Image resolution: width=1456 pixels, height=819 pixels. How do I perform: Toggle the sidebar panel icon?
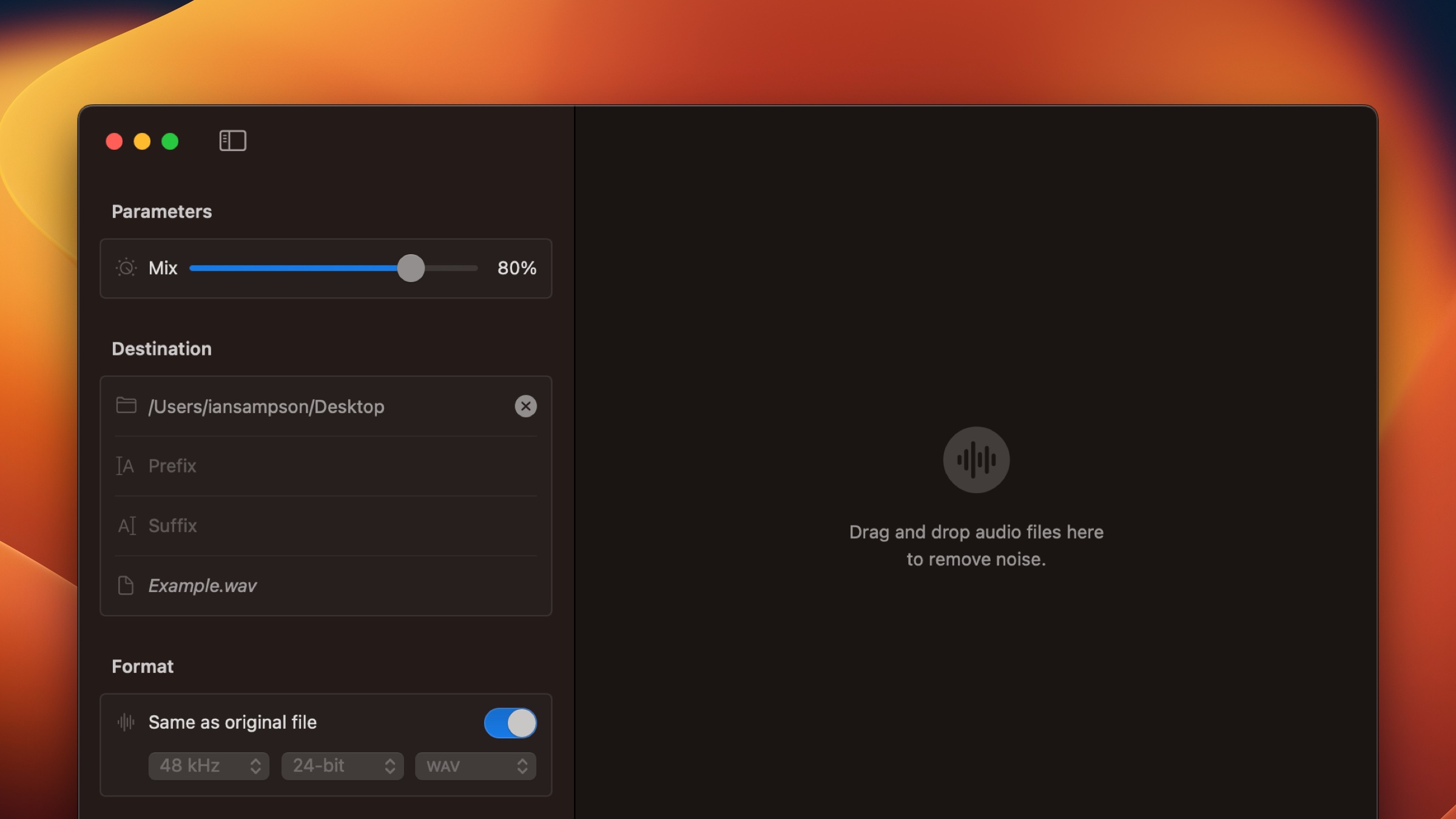(232, 141)
